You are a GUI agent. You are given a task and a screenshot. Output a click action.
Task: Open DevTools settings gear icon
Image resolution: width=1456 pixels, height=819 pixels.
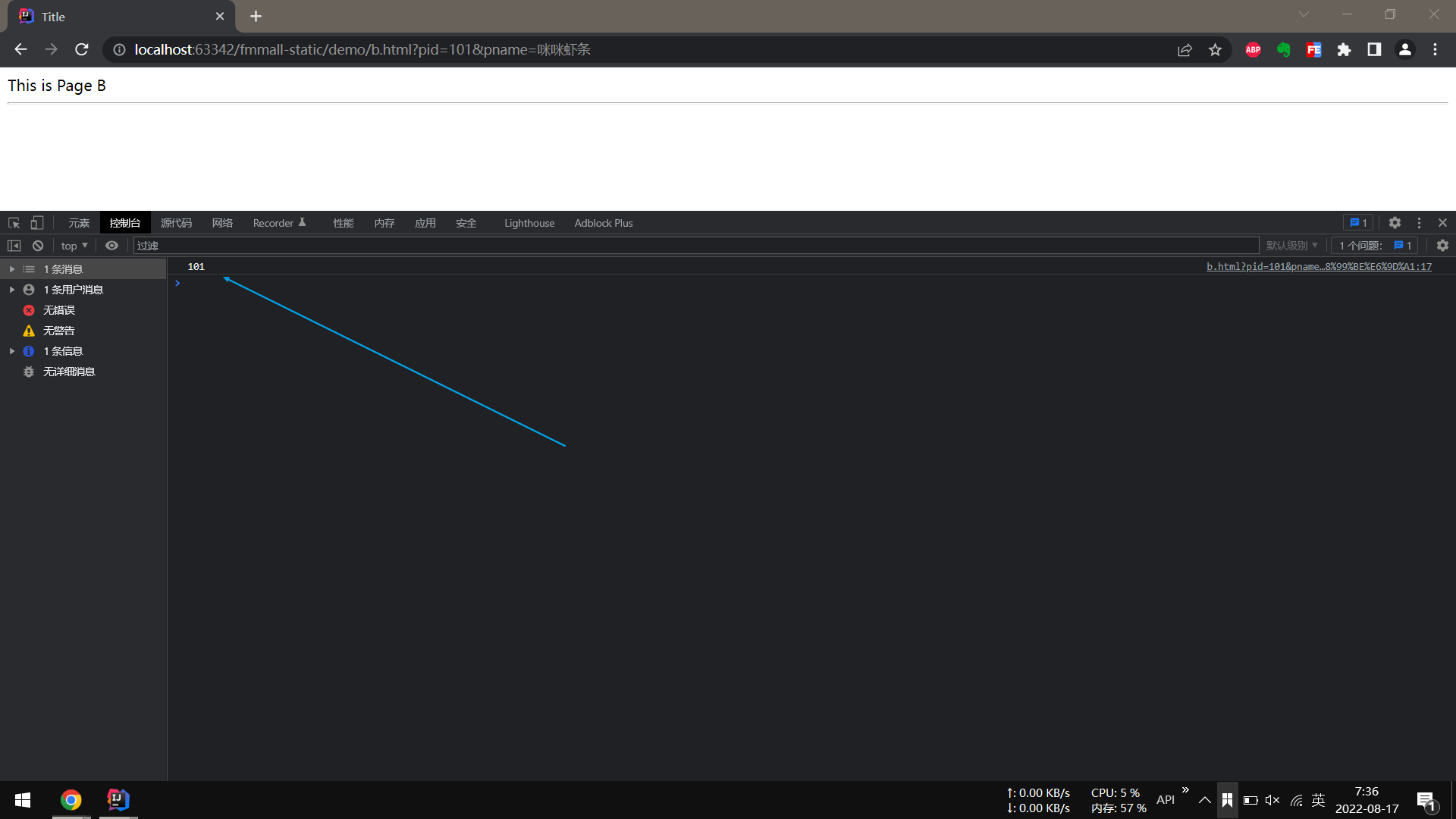click(1395, 223)
